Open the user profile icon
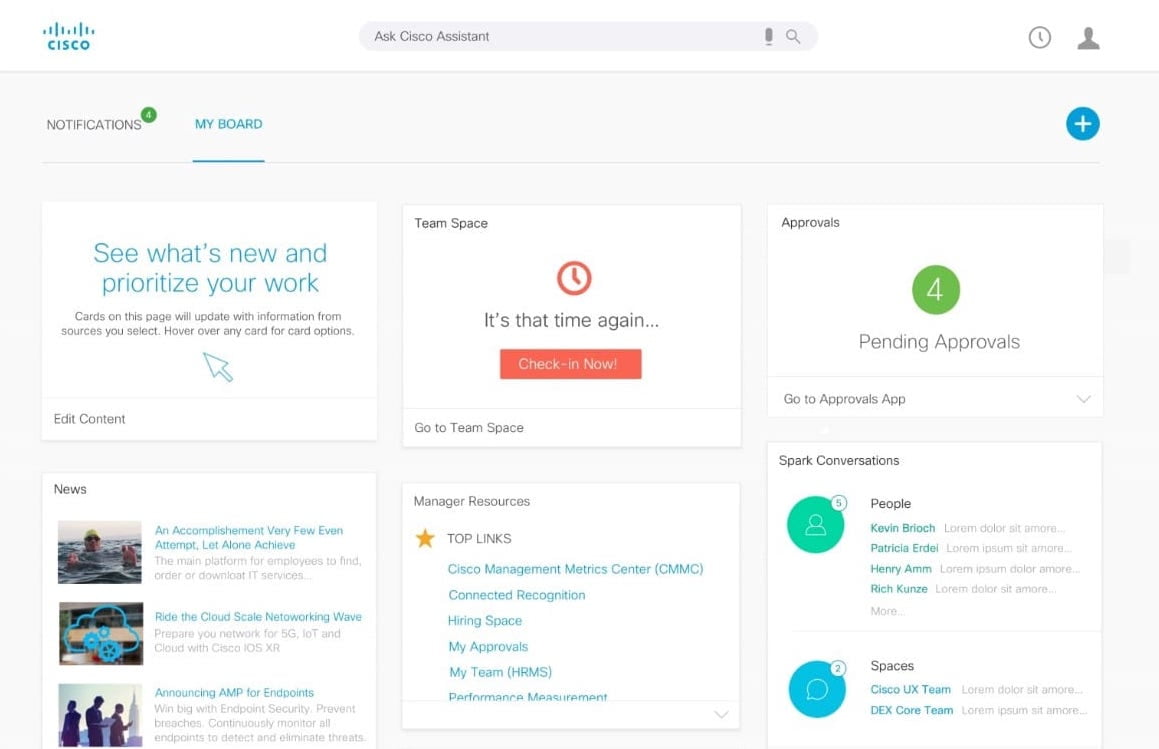Viewport: 1159px width, 749px height. coord(1088,38)
